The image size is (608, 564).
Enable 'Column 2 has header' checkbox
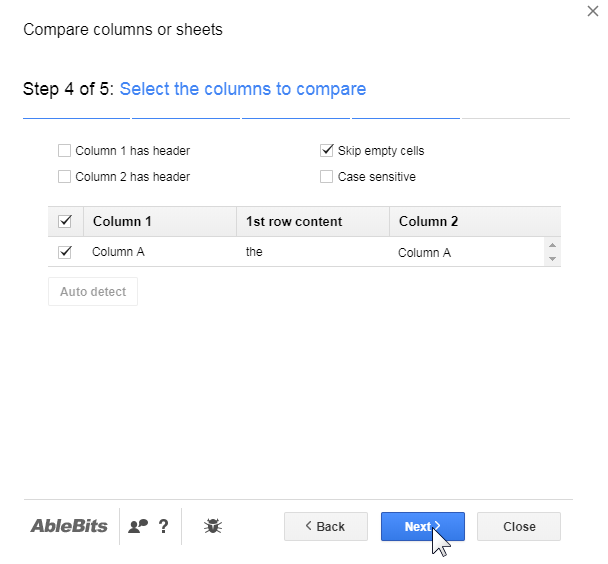click(x=65, y=177)
